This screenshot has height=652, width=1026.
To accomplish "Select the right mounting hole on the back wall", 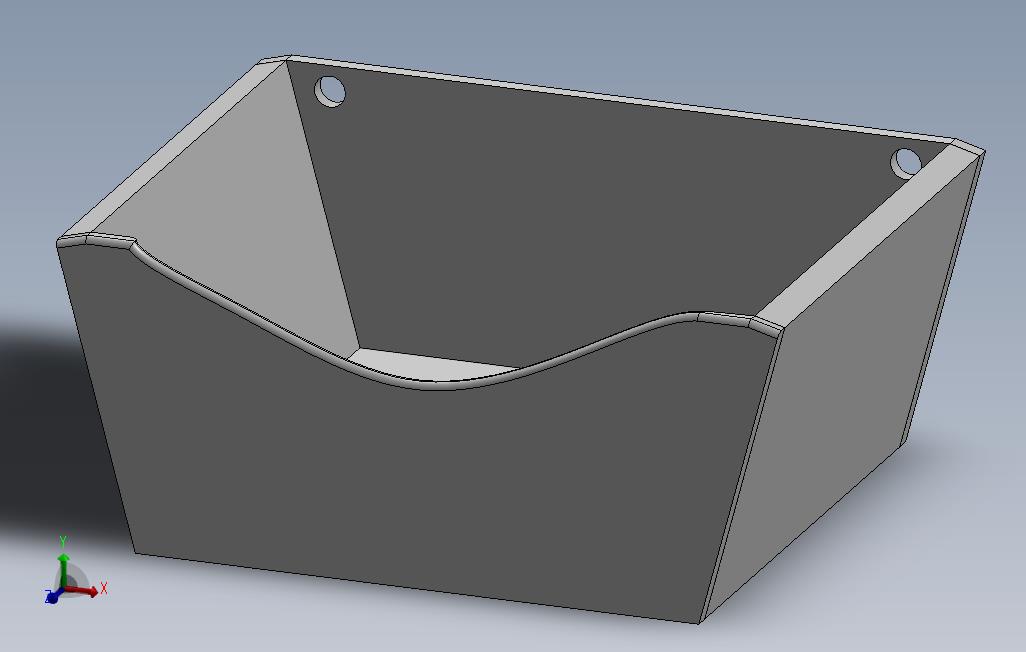I will [907, 164].
